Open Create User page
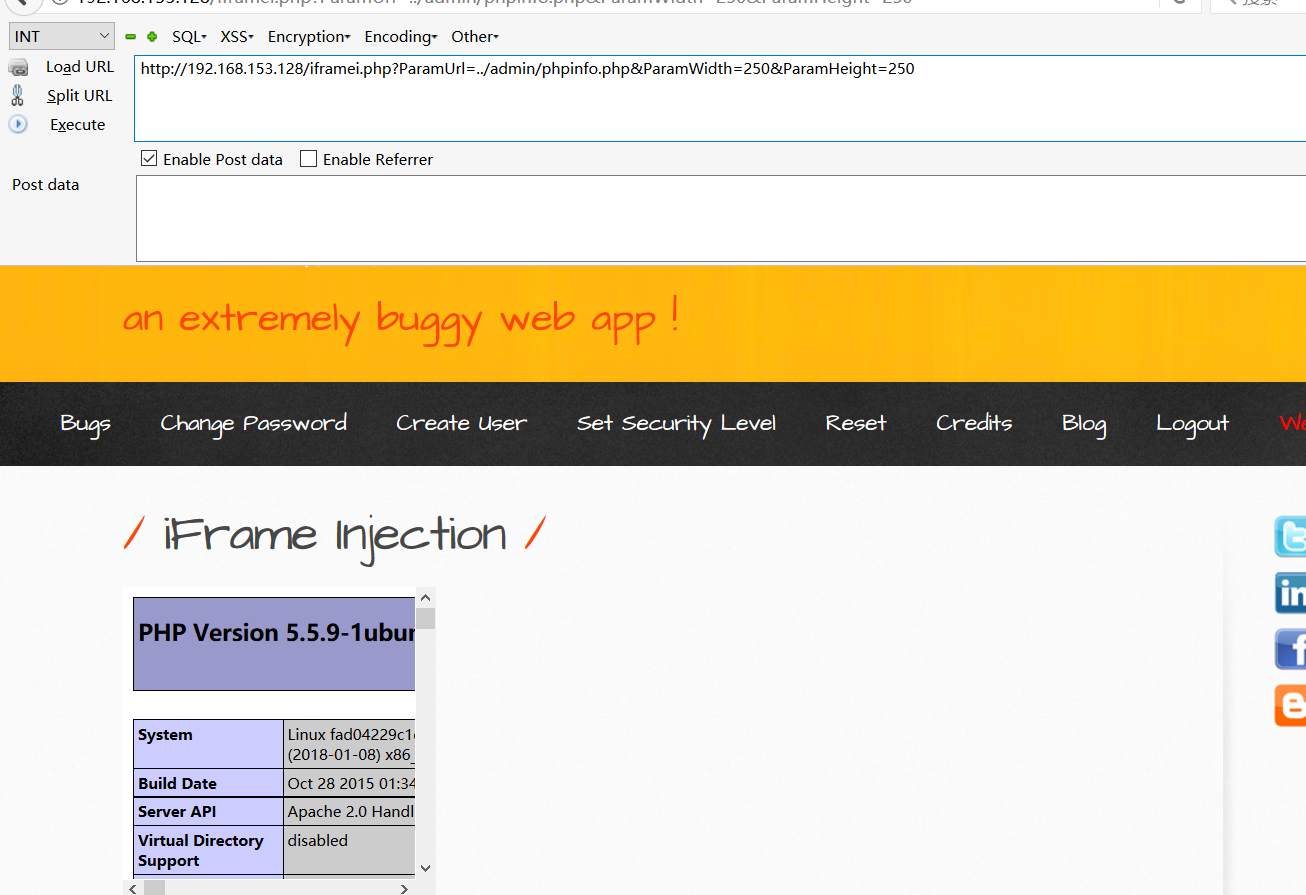This screenshot has height=895, width=1306. point(461,424)
